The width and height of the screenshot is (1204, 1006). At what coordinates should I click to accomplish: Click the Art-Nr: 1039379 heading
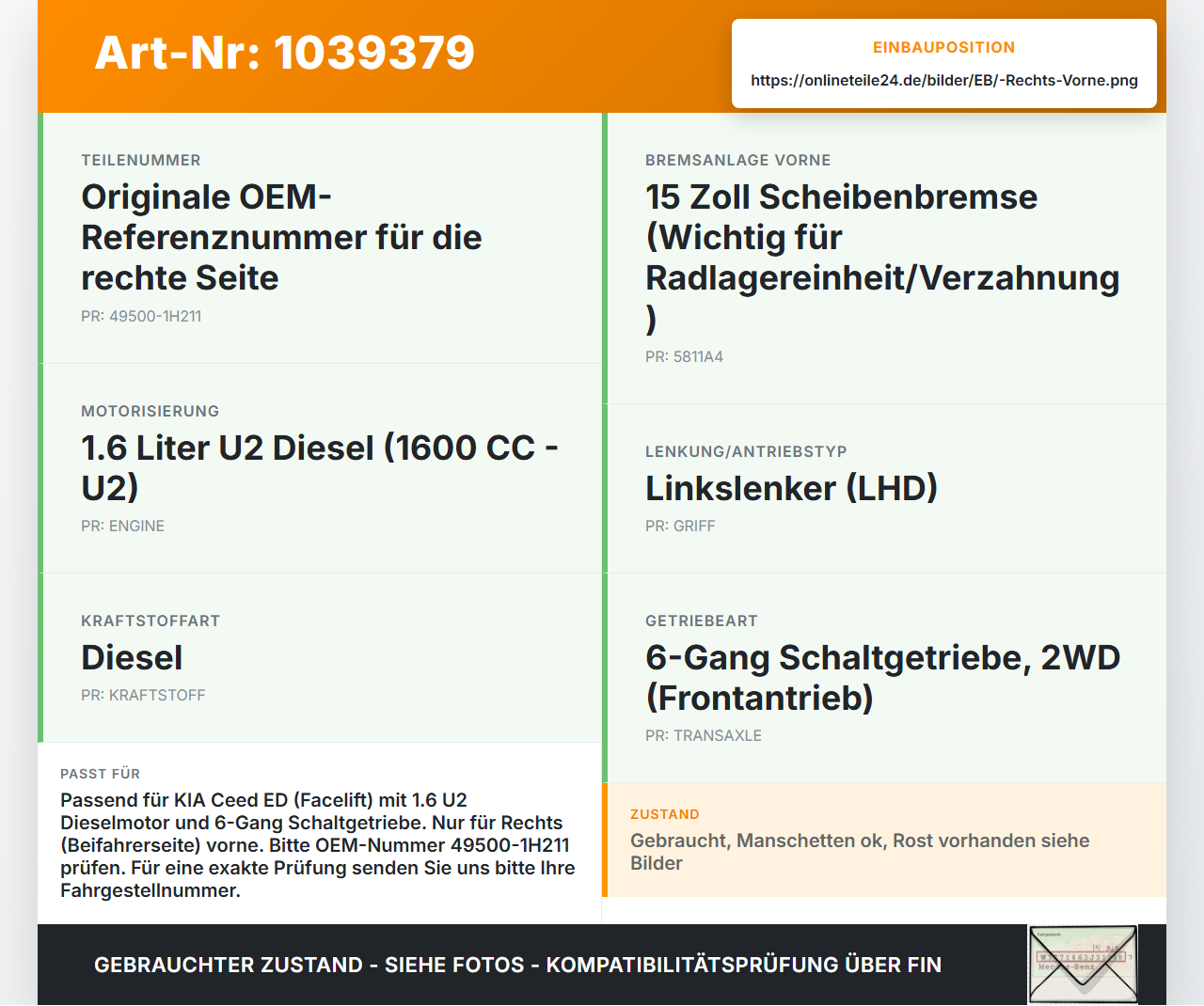coord(284,53)
